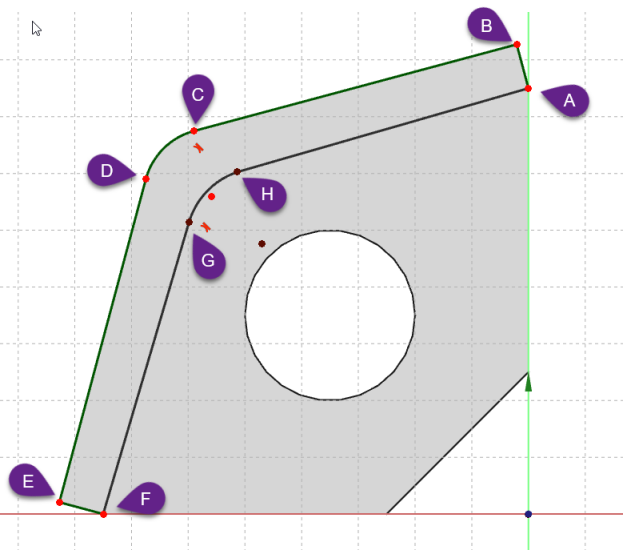Image resolution: width=623 pixels, height=550 pixels.
Task: Select the black inner arc between G and H
Action: 206,189
